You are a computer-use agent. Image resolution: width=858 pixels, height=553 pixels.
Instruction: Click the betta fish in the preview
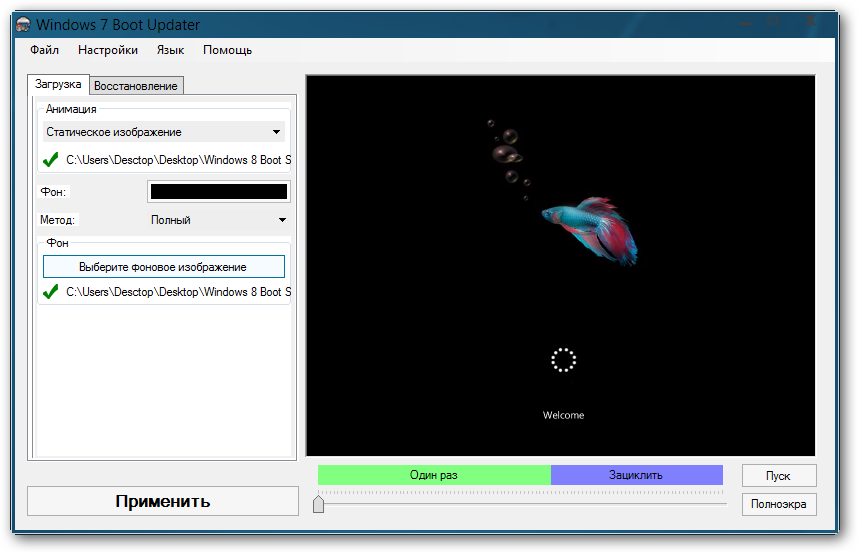590,228
